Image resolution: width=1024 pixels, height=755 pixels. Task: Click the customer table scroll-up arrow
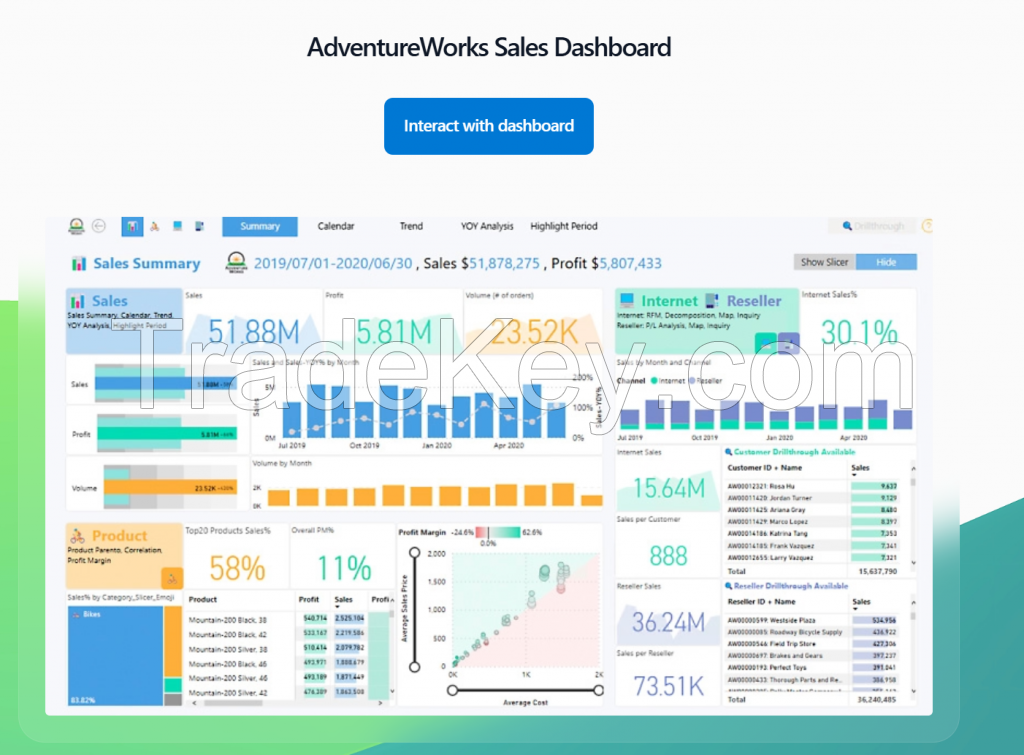coord(913,468)
